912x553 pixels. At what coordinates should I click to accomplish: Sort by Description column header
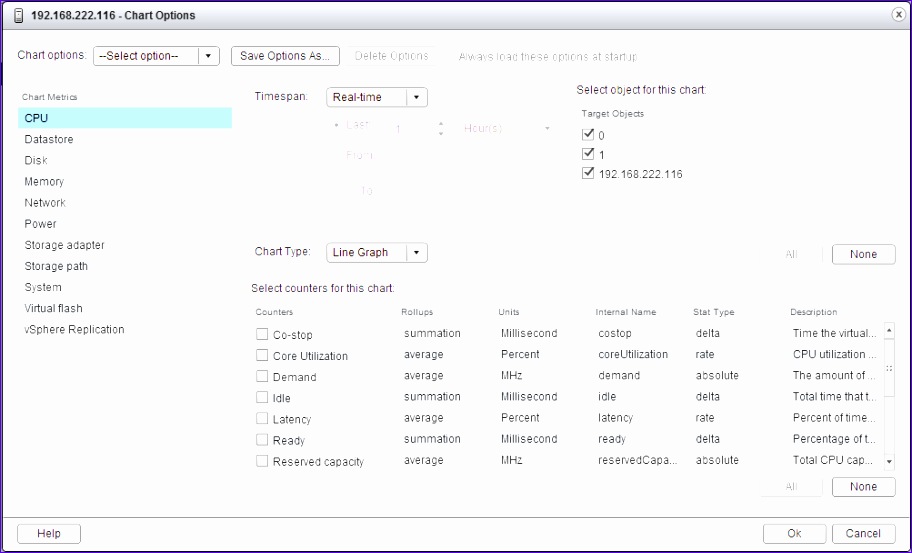click(814, 312)
